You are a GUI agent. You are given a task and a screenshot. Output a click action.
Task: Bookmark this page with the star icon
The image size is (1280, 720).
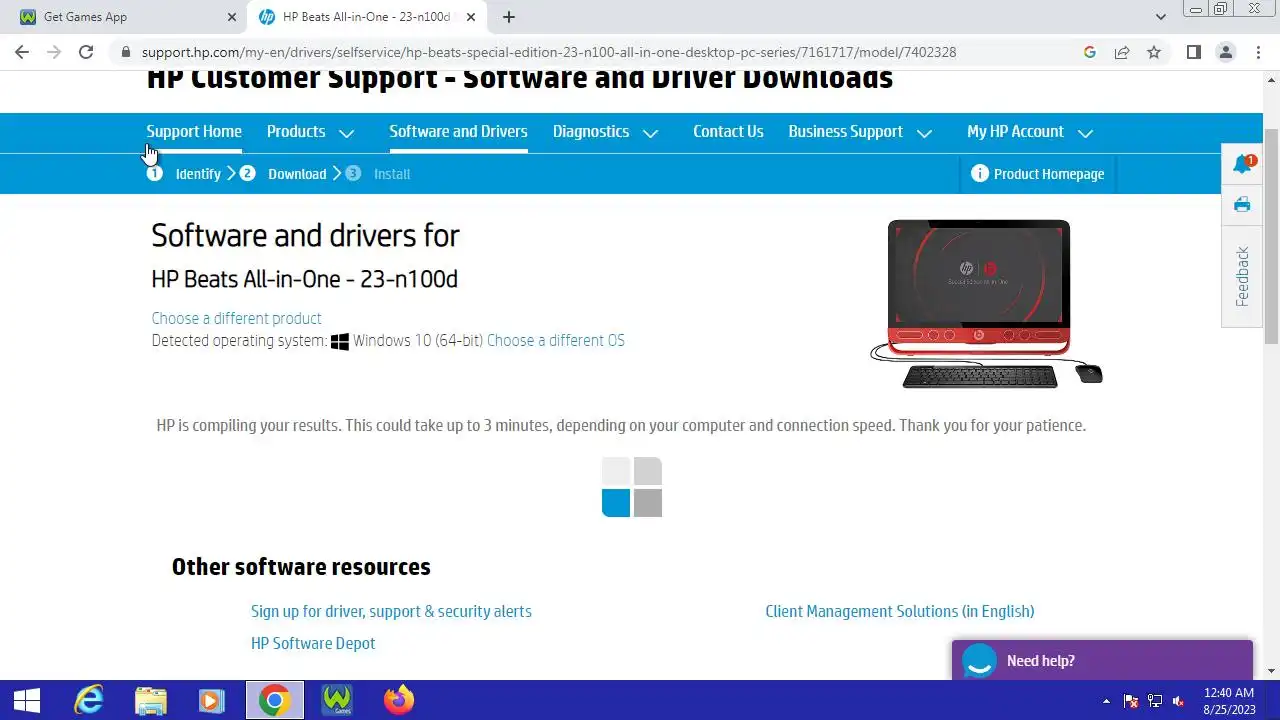[x=1154, y=52]
